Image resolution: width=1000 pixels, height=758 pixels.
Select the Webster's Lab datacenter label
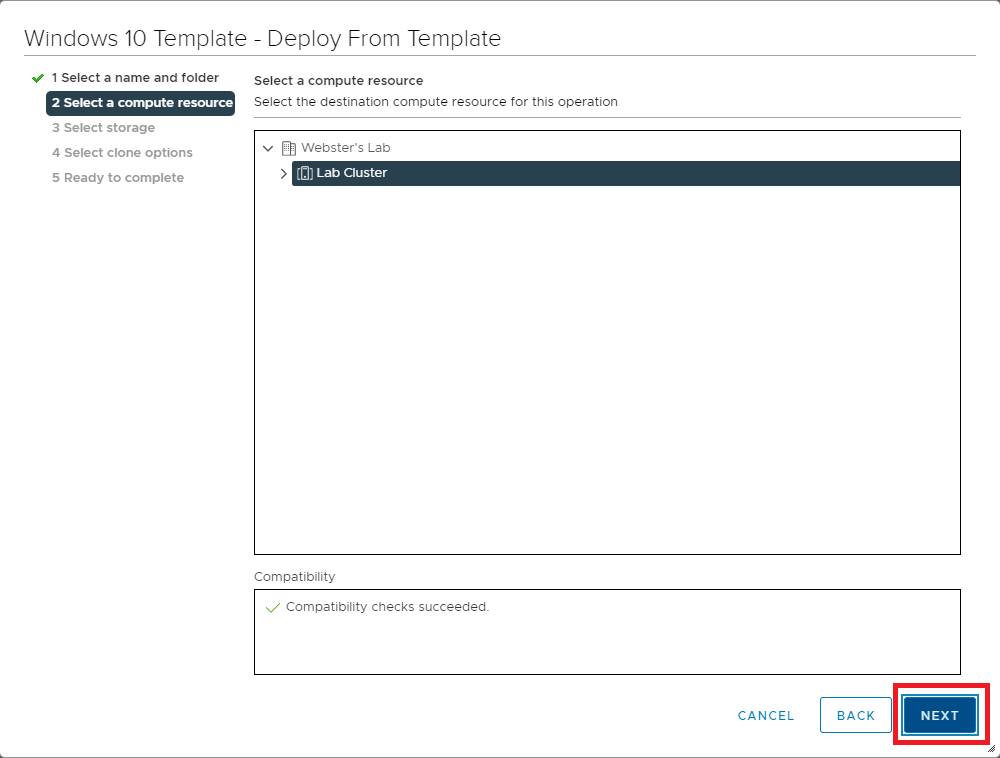coord(345,148)
